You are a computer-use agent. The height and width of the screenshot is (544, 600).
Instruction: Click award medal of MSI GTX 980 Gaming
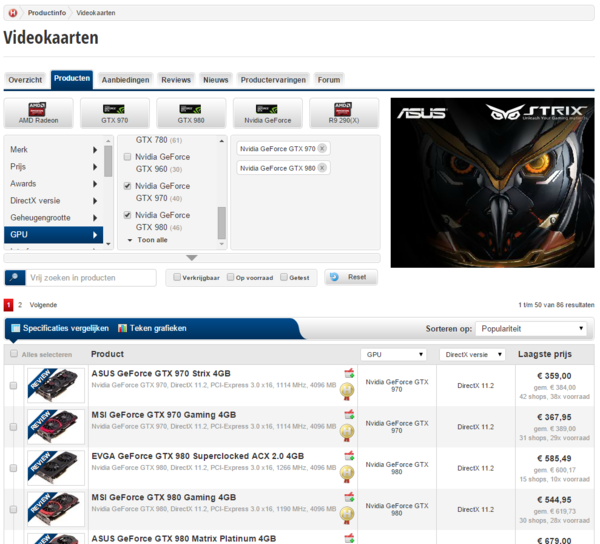point(347,515)
